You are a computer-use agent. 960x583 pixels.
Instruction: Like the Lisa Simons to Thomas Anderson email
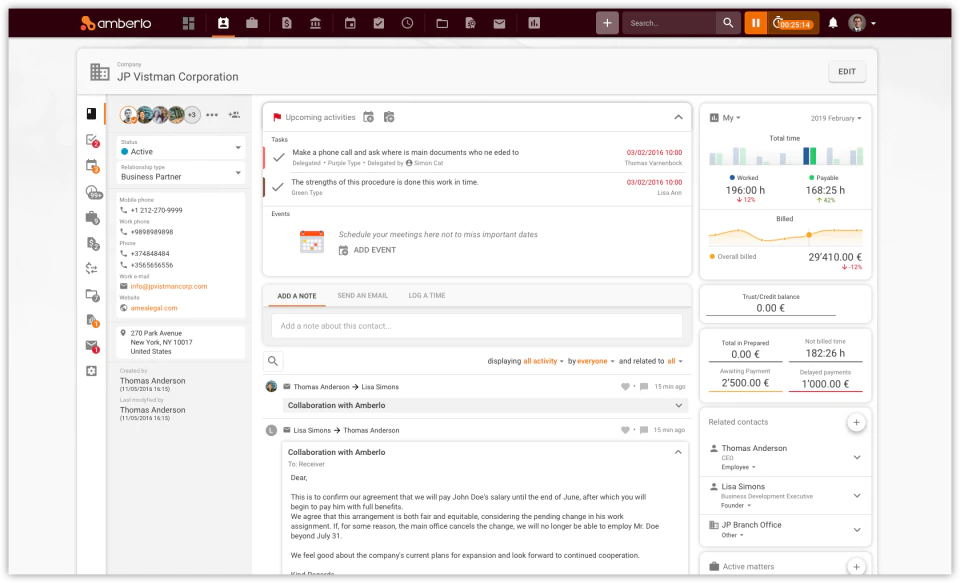(x=625, y=430)
